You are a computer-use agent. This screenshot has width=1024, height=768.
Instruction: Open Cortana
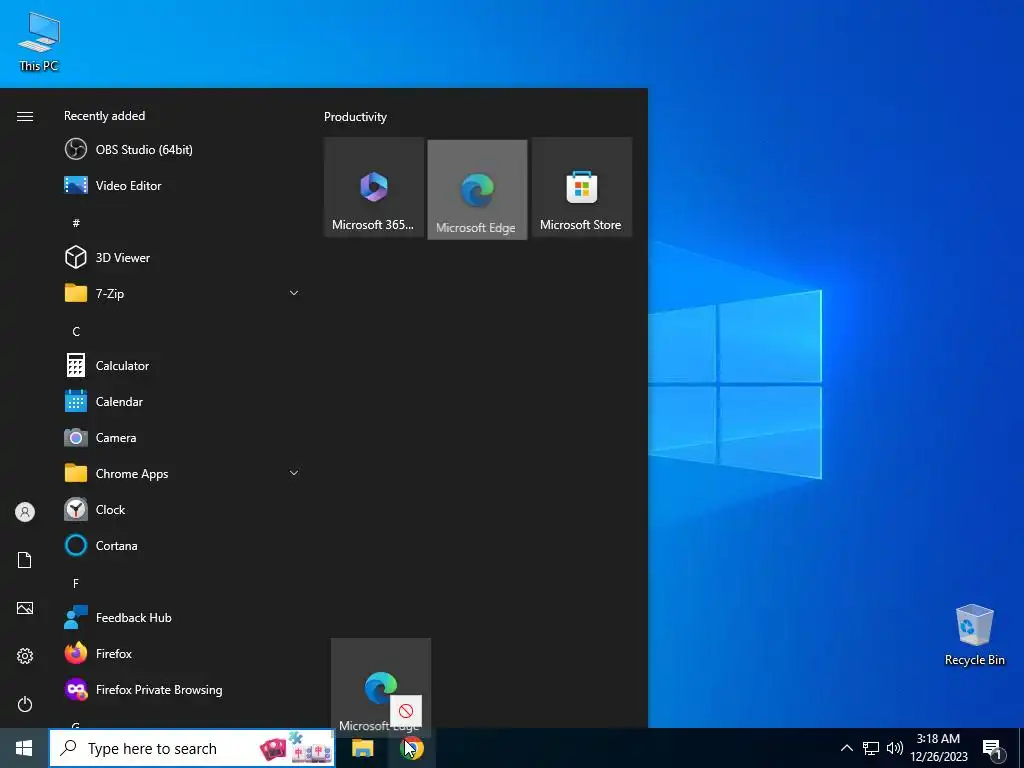(181, 545)
